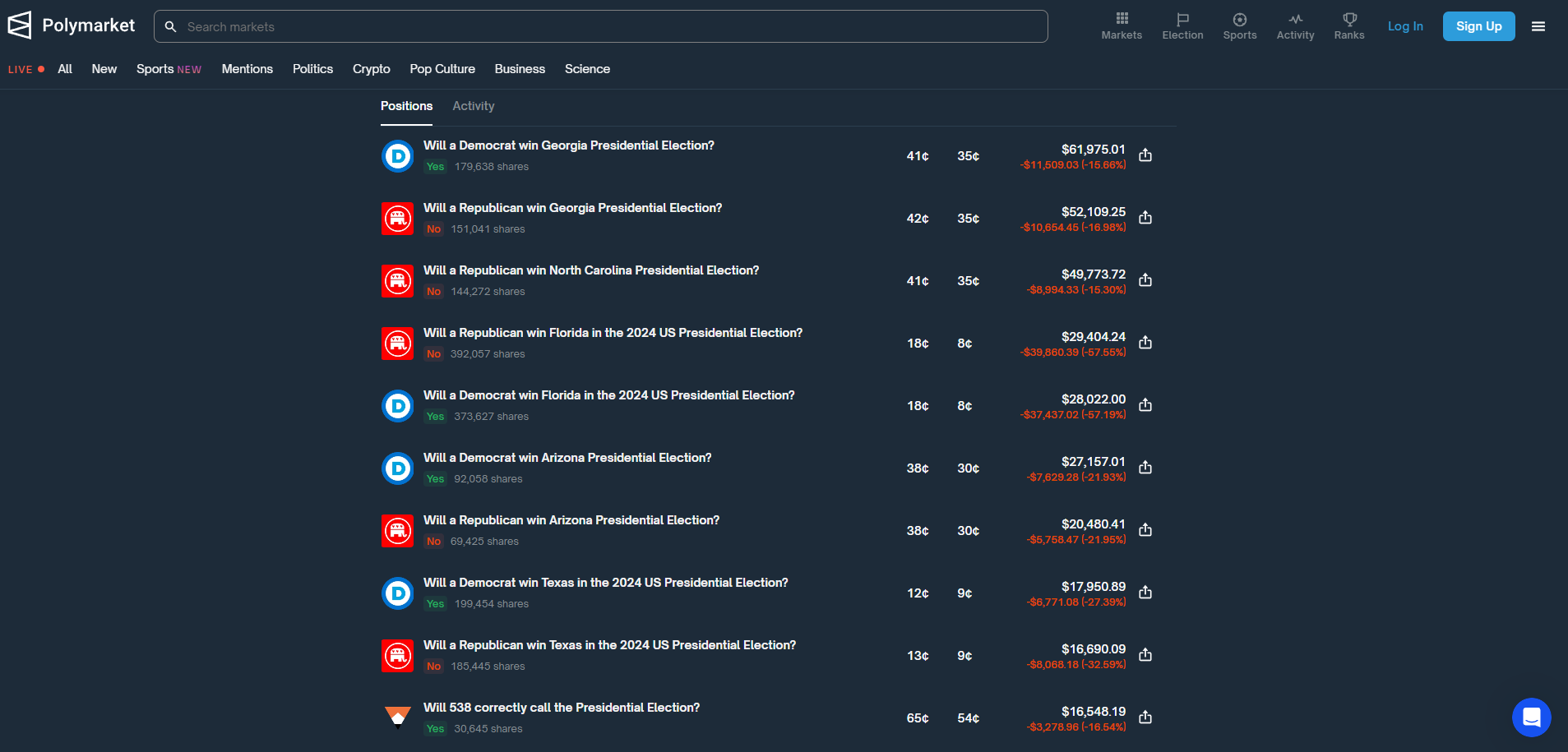Open the Sports NEW category
Viewport: 1568px width, 752px height.
click(x=169, y=69)
